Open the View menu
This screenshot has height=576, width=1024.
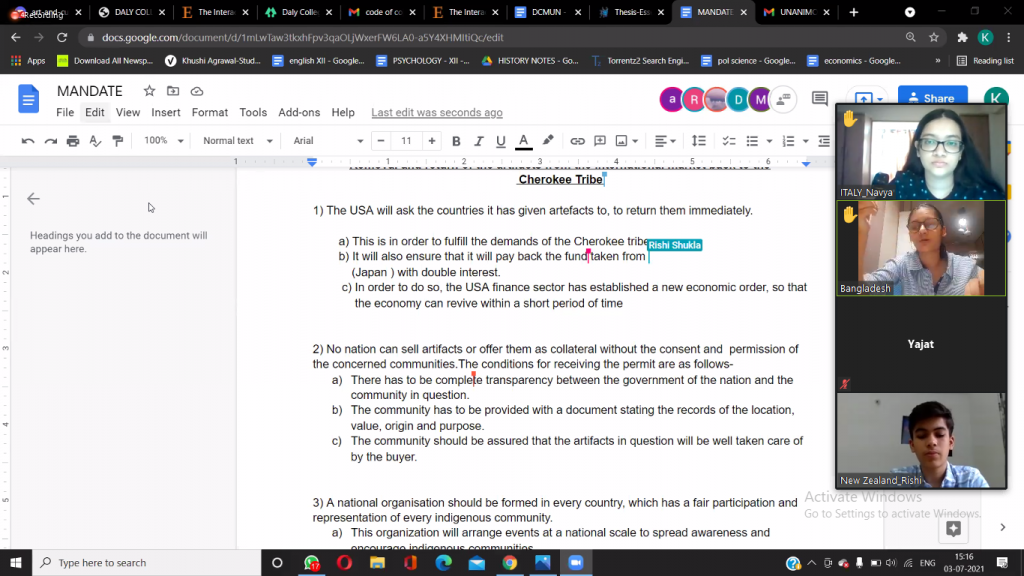point(128,112)
